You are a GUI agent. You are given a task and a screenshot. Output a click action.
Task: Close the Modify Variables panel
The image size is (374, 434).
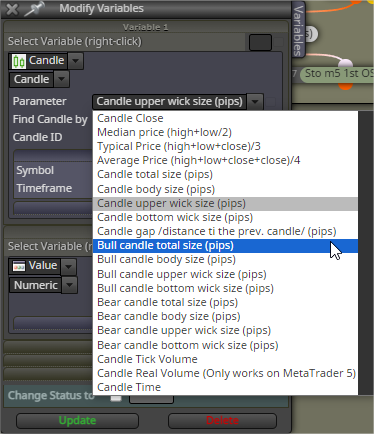tap(12, 9)
